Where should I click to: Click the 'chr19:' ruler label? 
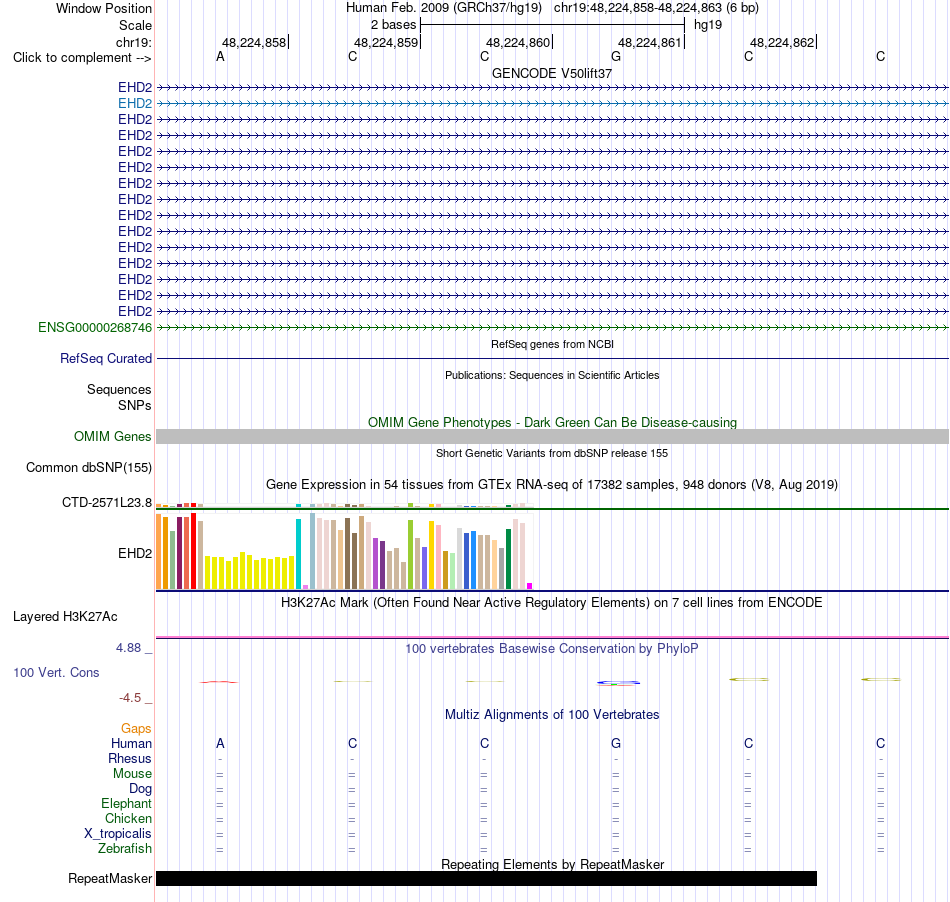coord(134,42)
